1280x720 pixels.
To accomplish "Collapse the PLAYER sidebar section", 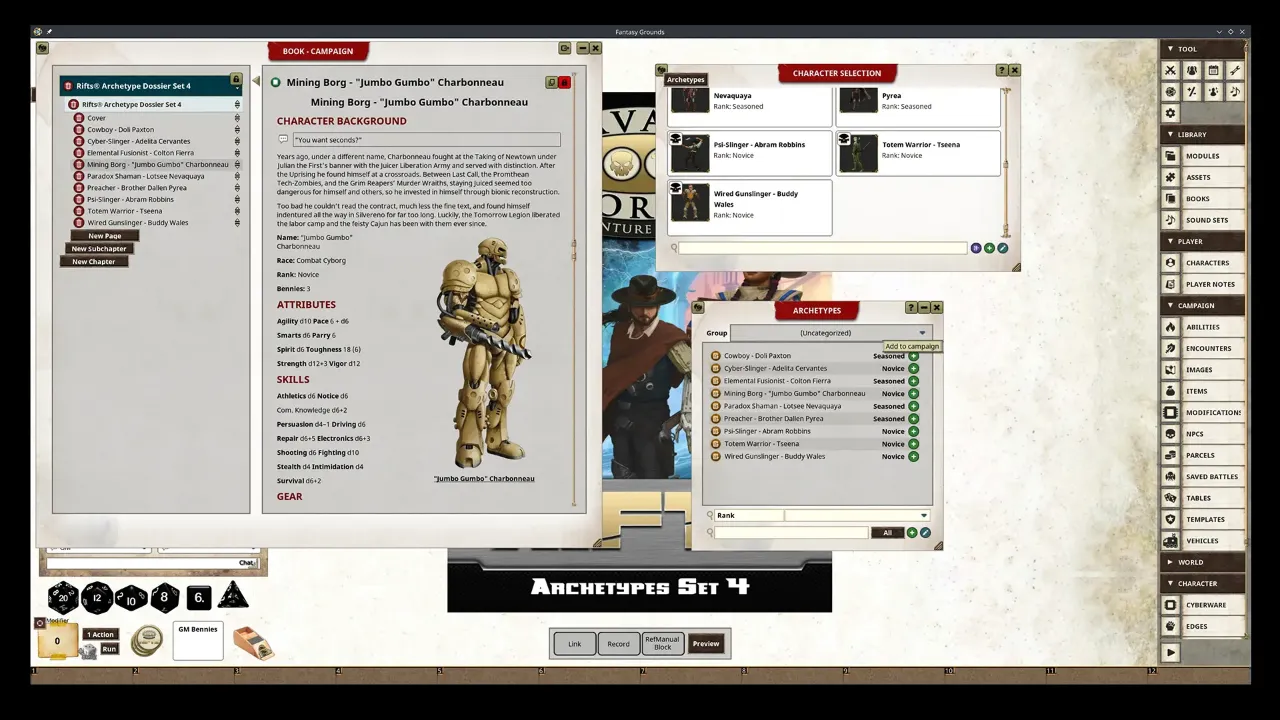I will 1204,241.
